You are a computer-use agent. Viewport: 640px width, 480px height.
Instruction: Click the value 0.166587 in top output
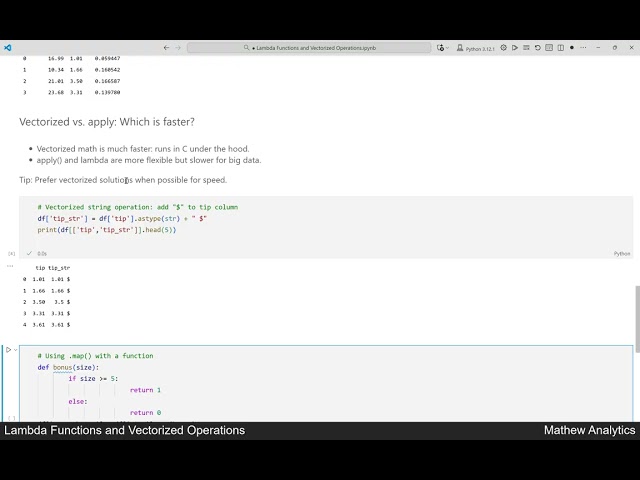(107, 81)
